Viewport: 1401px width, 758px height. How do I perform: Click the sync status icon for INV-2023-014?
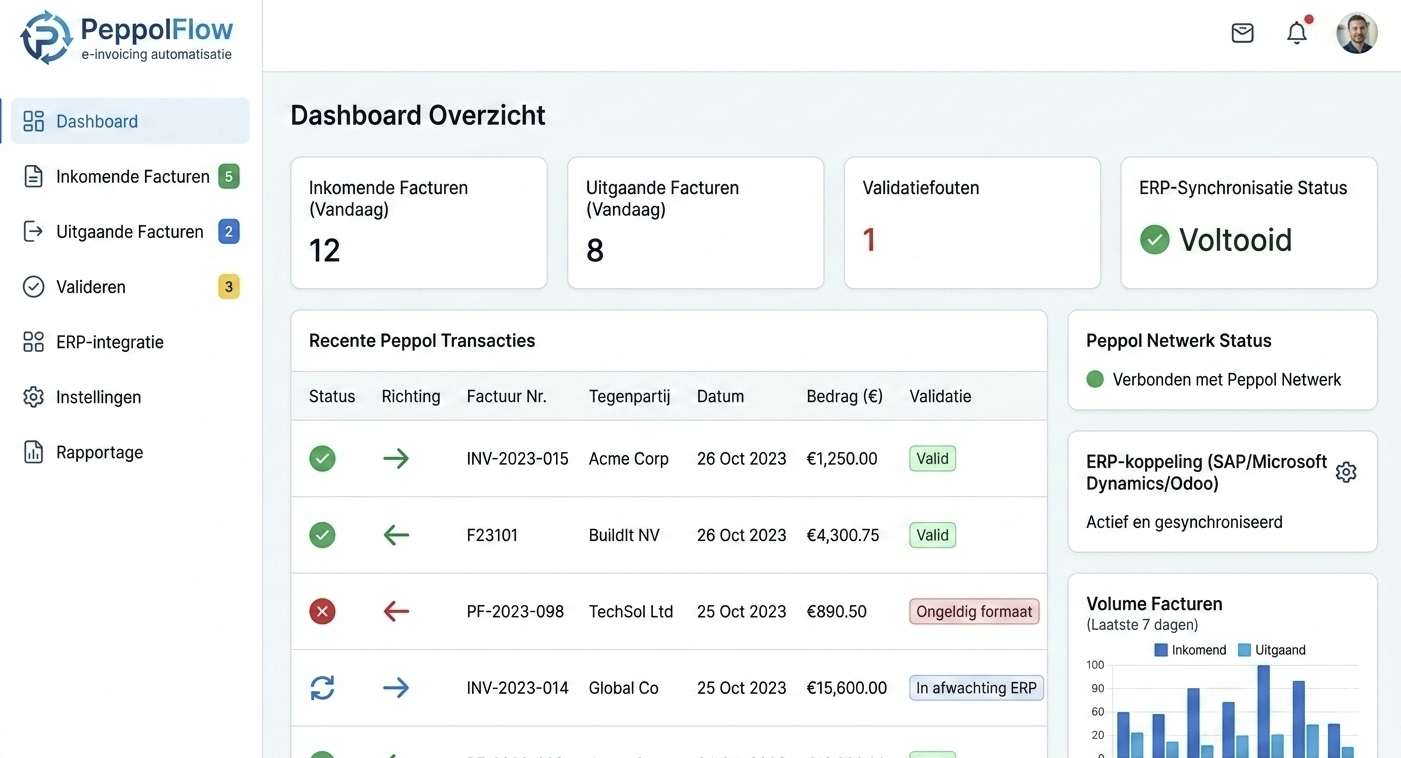click(322, 688)
